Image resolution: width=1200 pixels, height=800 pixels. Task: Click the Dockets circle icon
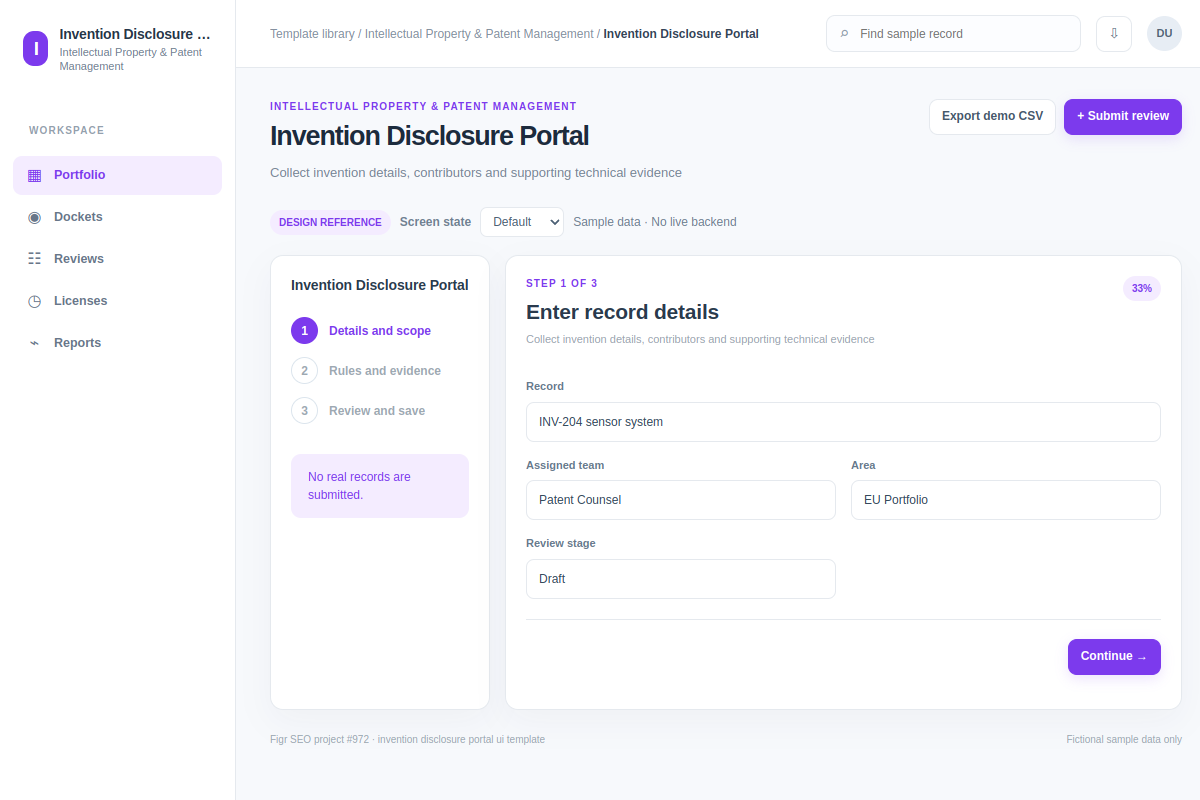(x=35, y=217)
